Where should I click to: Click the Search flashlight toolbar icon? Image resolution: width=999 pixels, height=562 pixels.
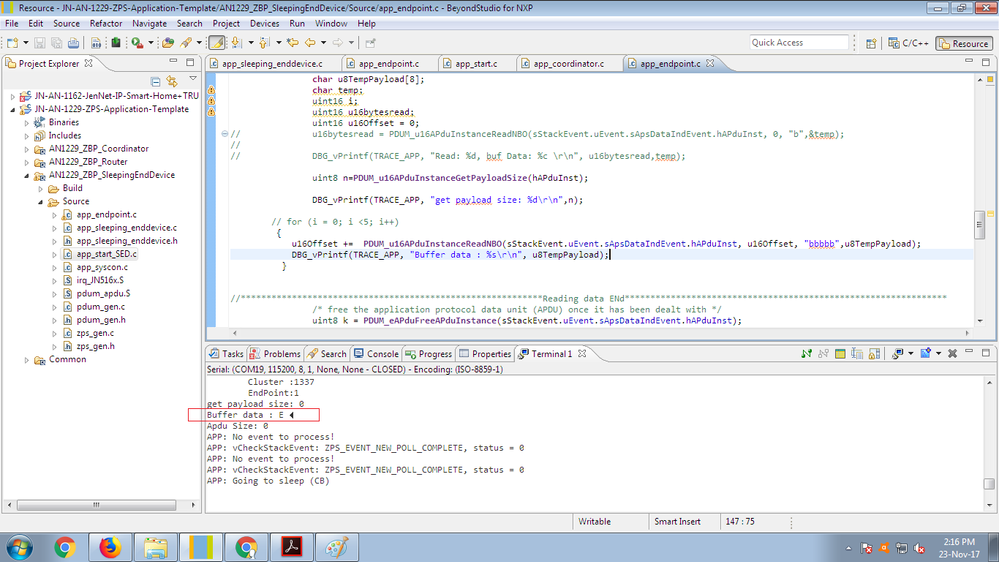click(x=186, y=43)
